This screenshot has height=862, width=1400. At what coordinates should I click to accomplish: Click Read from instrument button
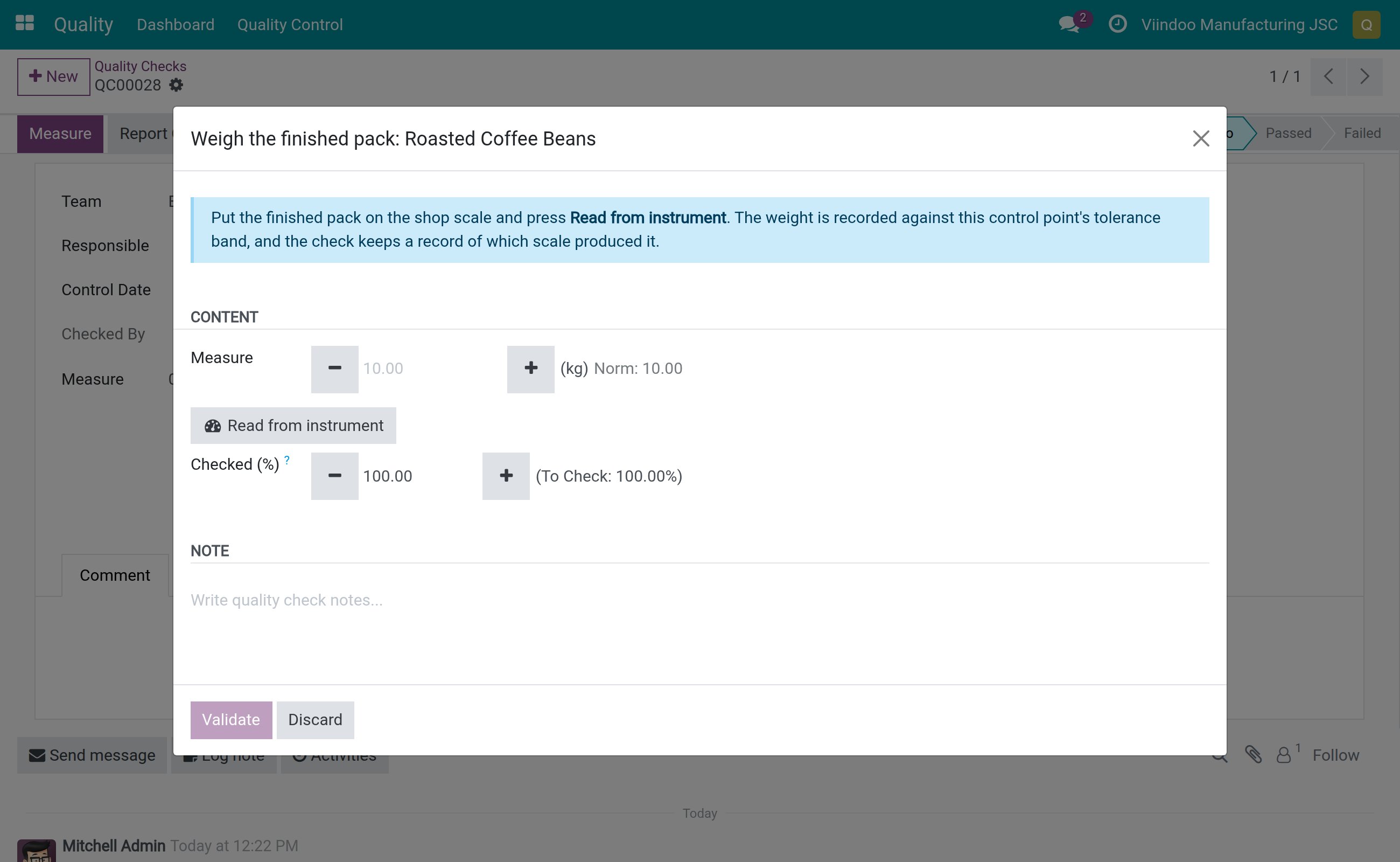(x=293, y=425)
